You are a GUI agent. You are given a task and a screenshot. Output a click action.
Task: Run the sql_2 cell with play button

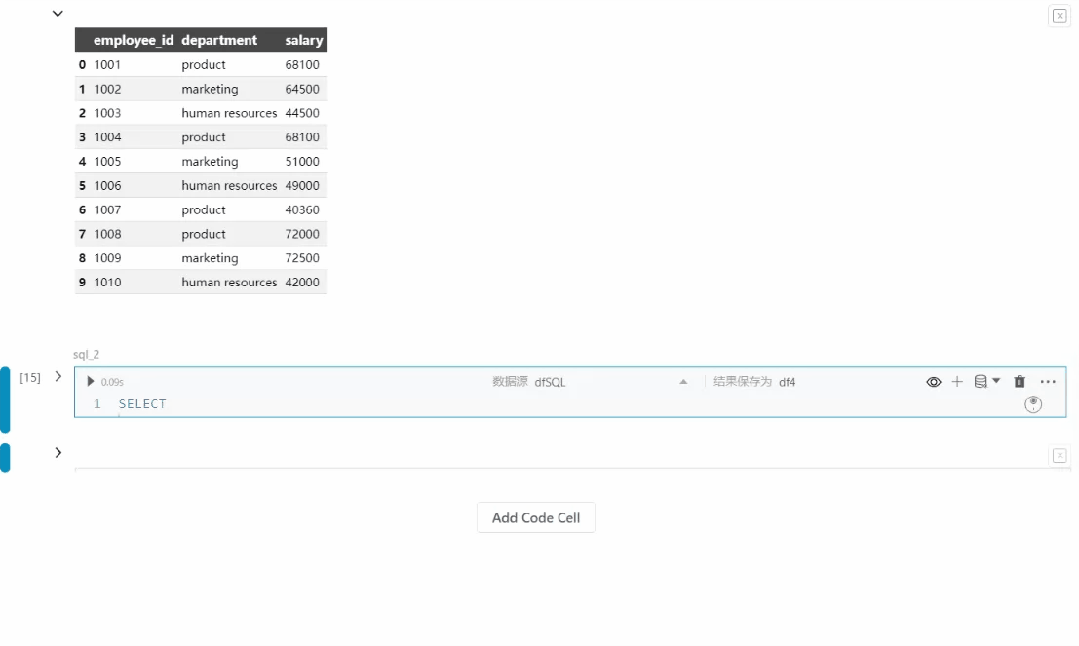tap(90, 381)
